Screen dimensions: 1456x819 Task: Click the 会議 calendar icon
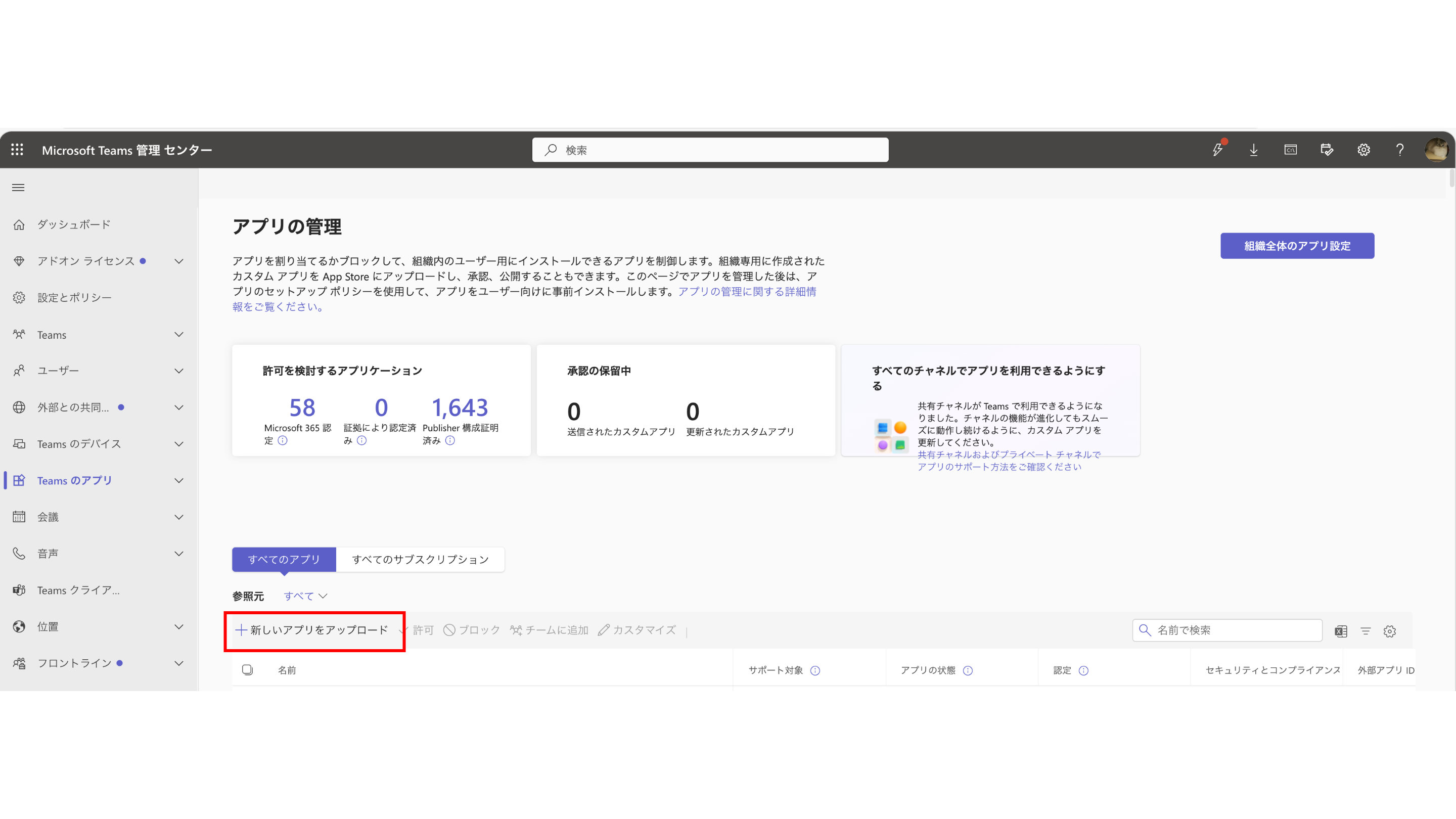point(19,517)
